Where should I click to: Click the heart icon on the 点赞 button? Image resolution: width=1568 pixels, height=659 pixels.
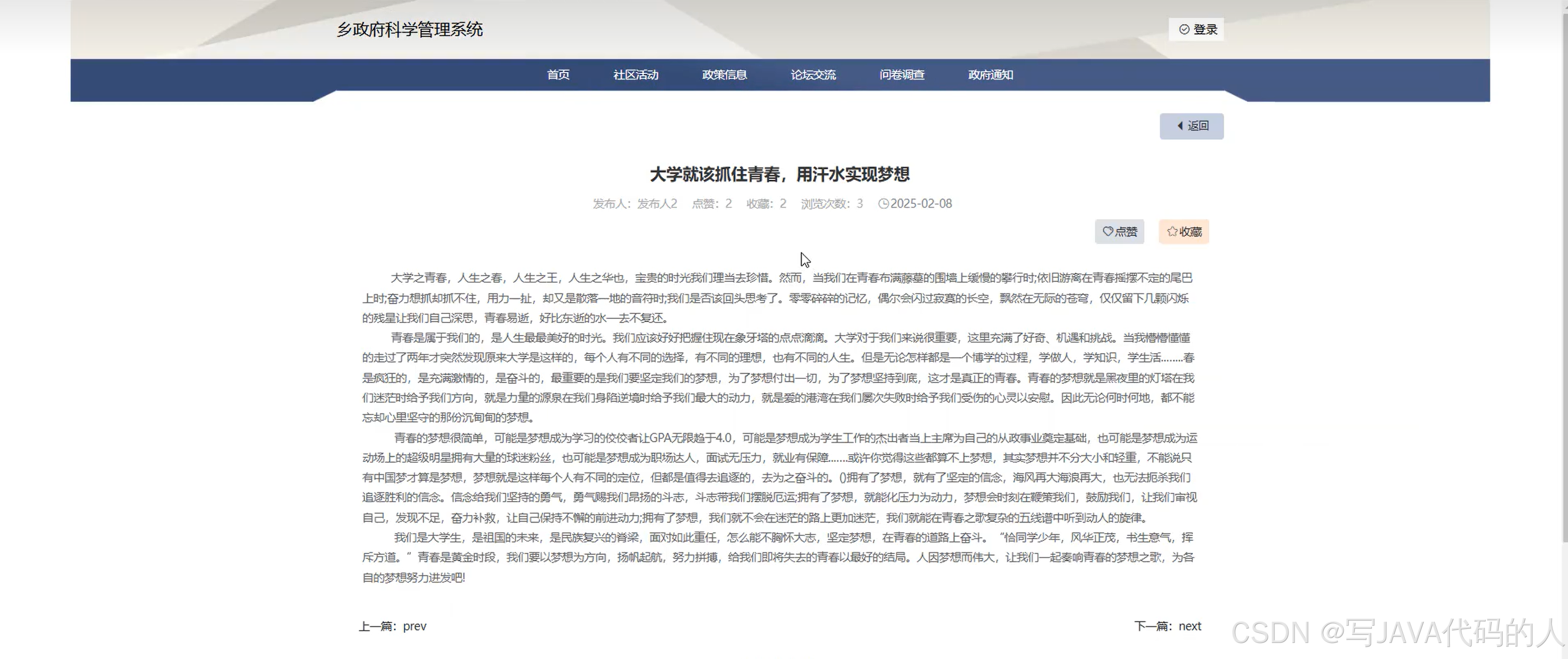(x=1107, y=231)
